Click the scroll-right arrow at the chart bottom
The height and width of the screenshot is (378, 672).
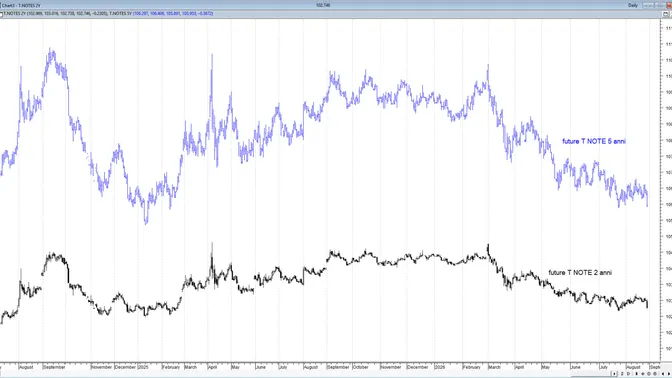(669, 374)
